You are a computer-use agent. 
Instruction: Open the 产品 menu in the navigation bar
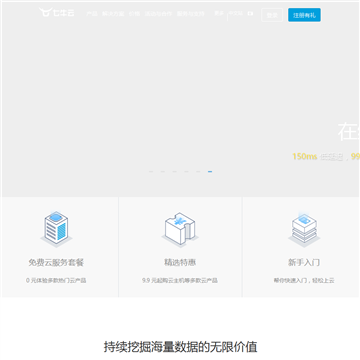point(92,14)
